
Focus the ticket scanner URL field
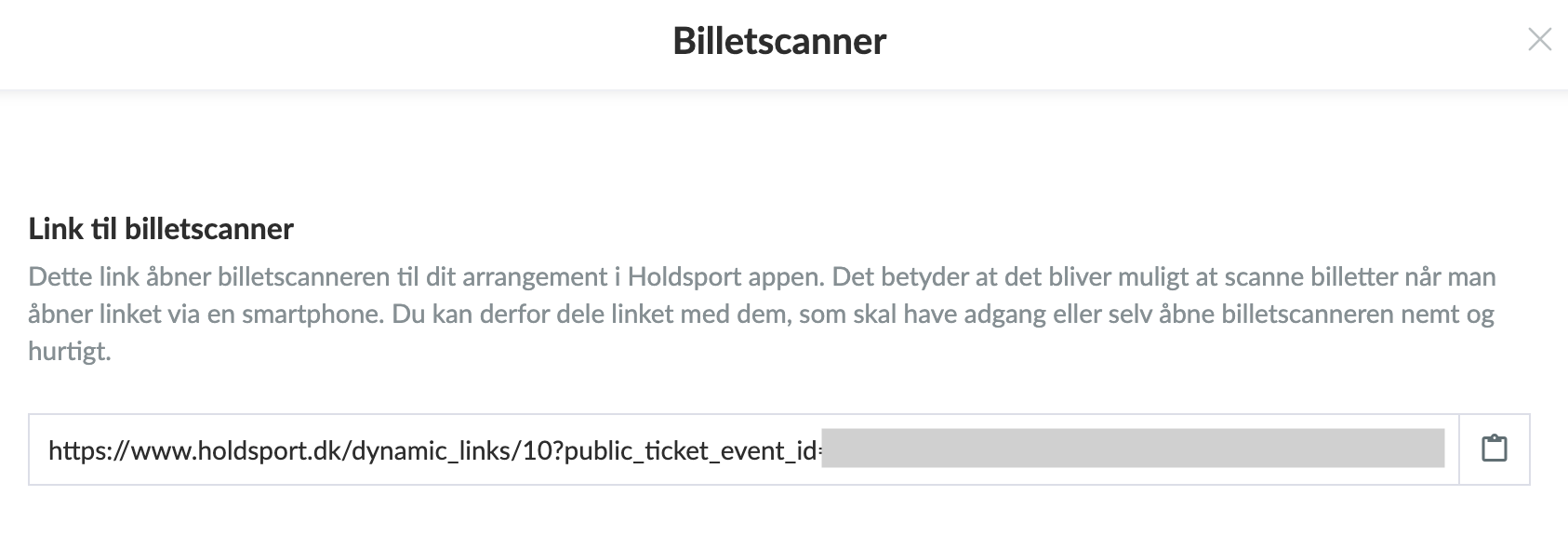tap(744, 449)
